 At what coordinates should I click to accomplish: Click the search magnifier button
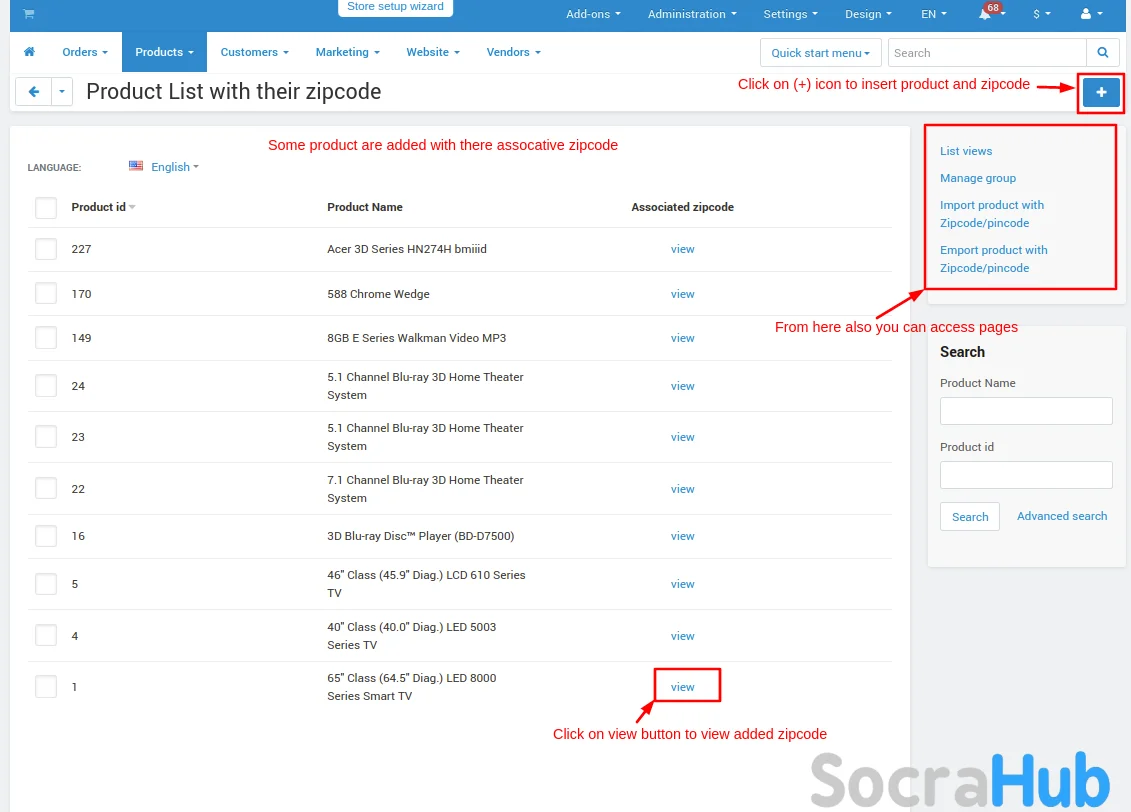tap(1102, 53)
